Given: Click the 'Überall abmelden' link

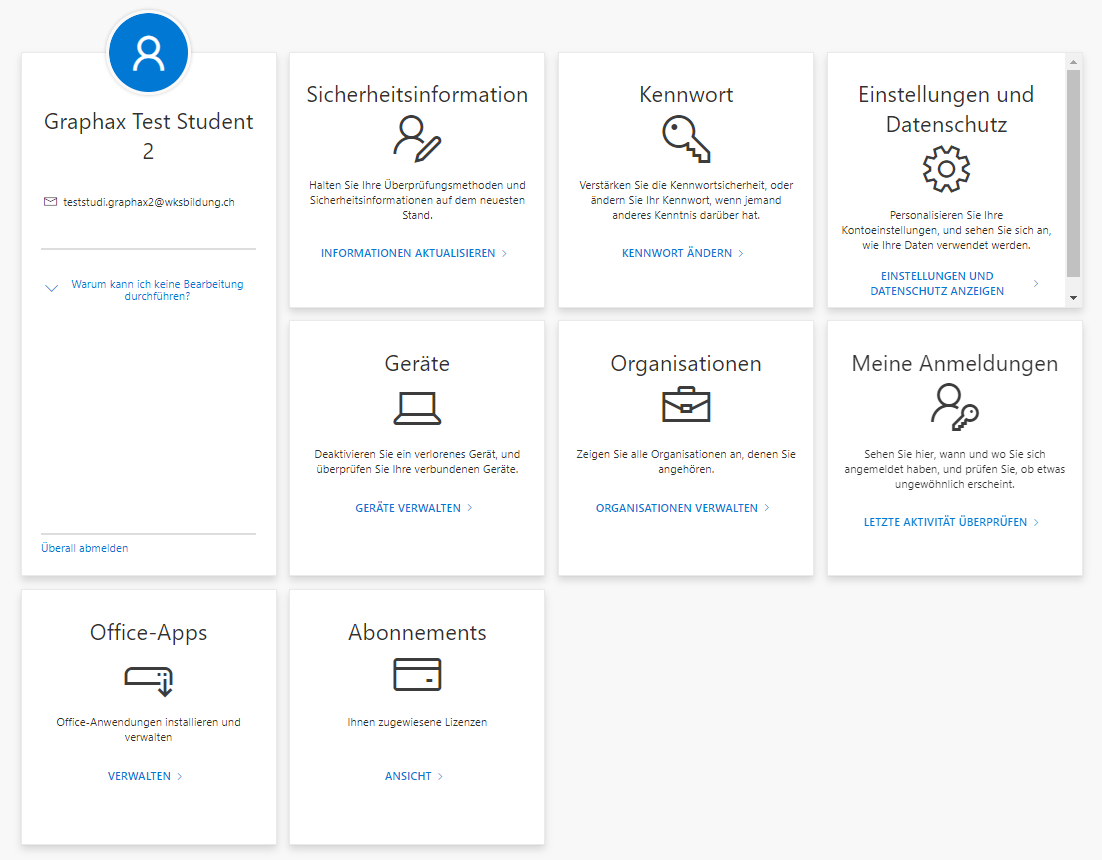Looking at the screenshot, I should point(84,548).
